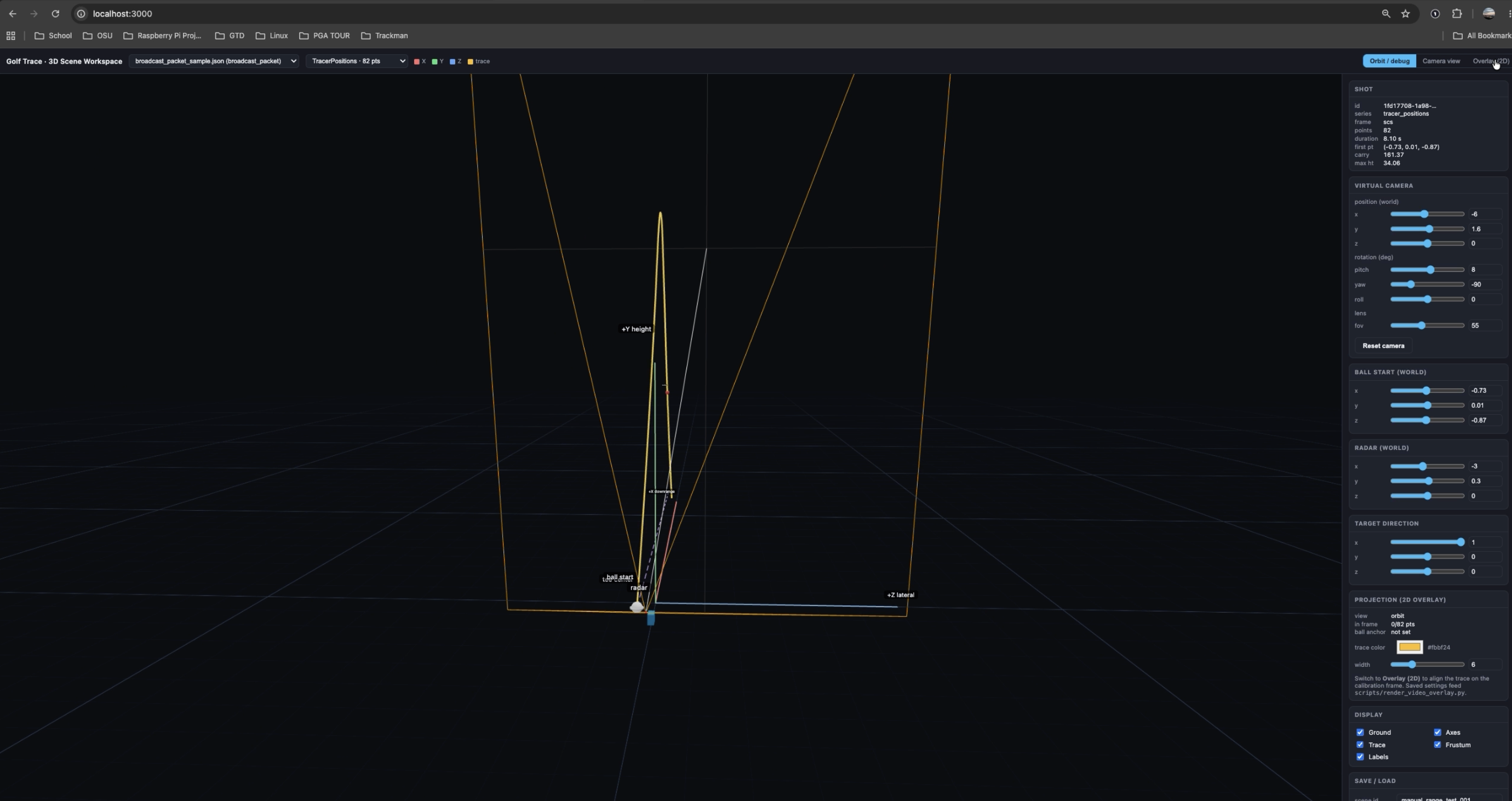This screenshot has width=1512, height=801.
Task: Open the browser extensions menu
Action: (1457, 14)
